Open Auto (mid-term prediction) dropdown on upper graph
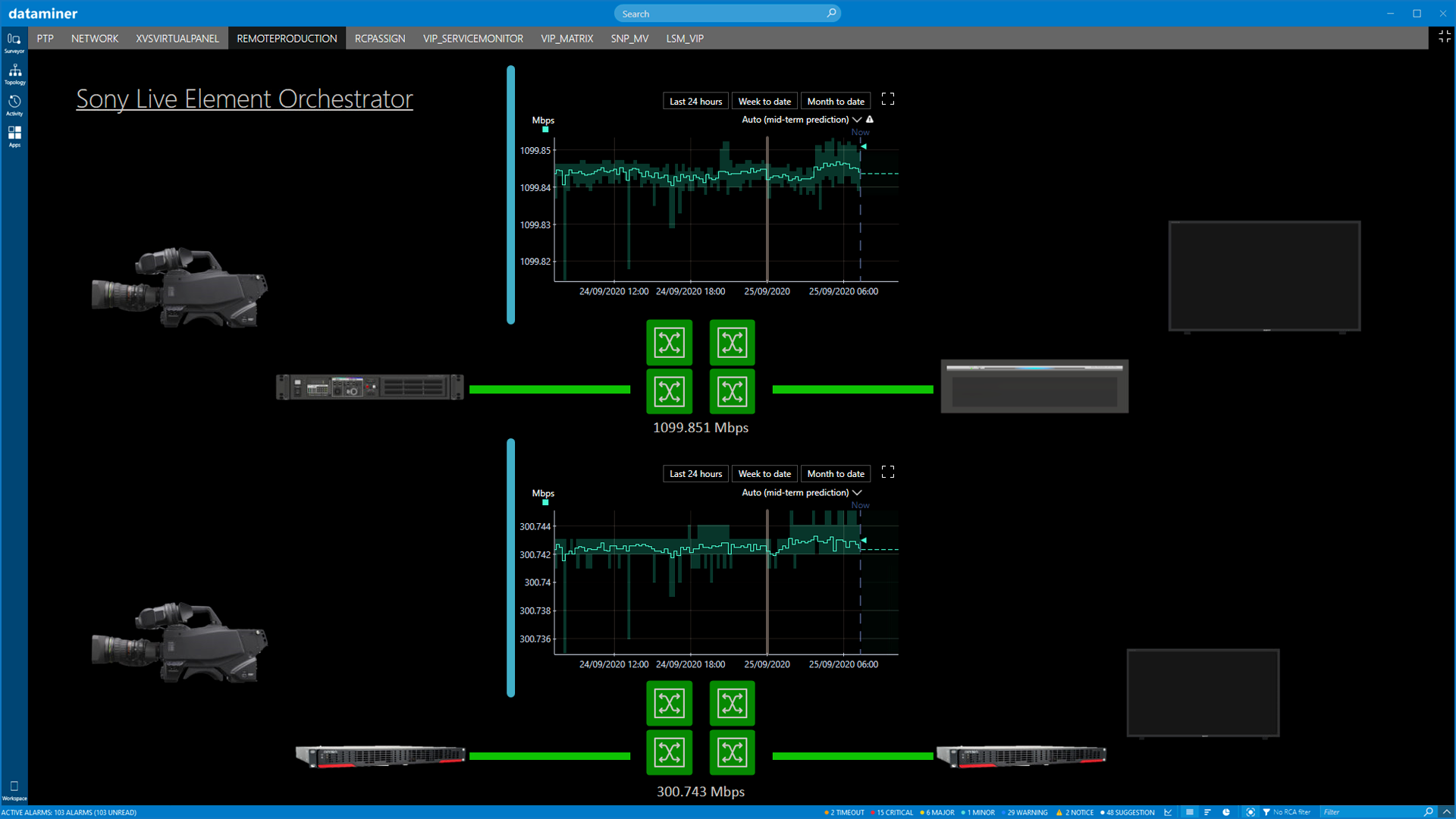This screenshot has width=1456, height=819. coord(802,120)
